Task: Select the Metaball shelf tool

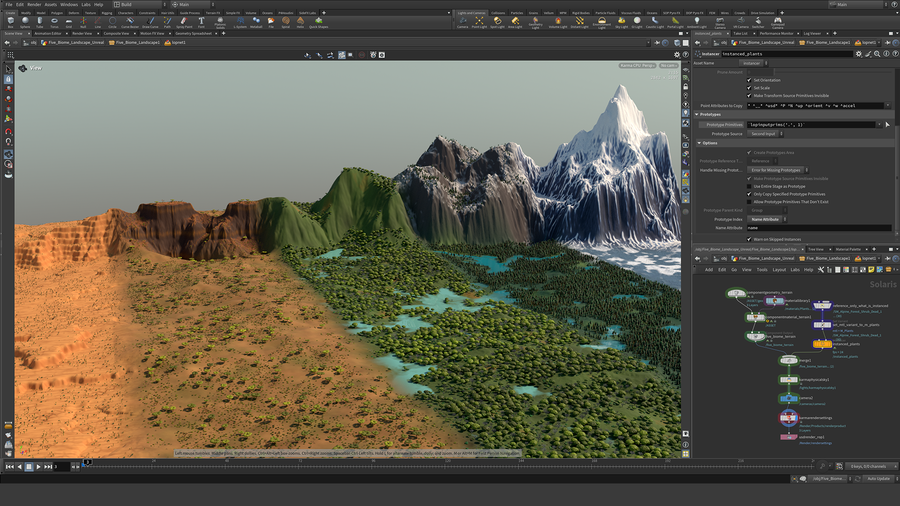Action: (256, 22)
